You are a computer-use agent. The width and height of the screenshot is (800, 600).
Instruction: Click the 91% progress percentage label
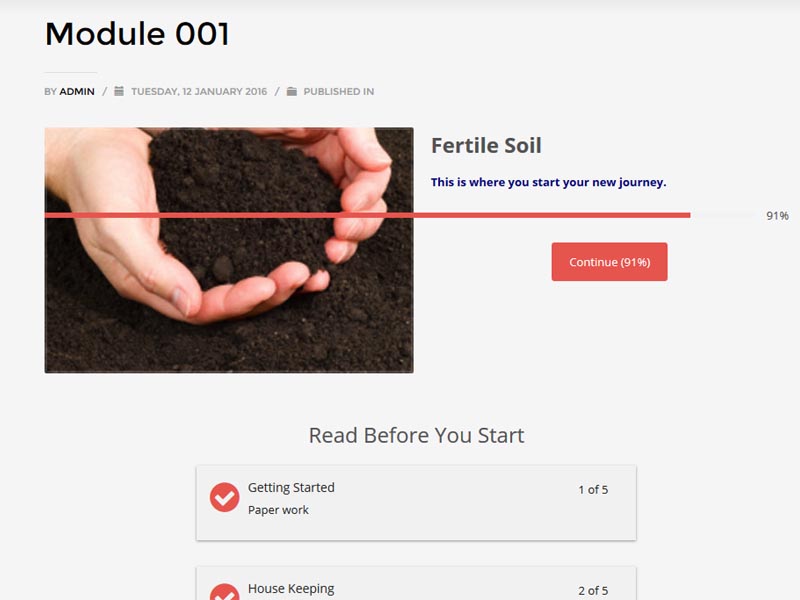point(778,216)
